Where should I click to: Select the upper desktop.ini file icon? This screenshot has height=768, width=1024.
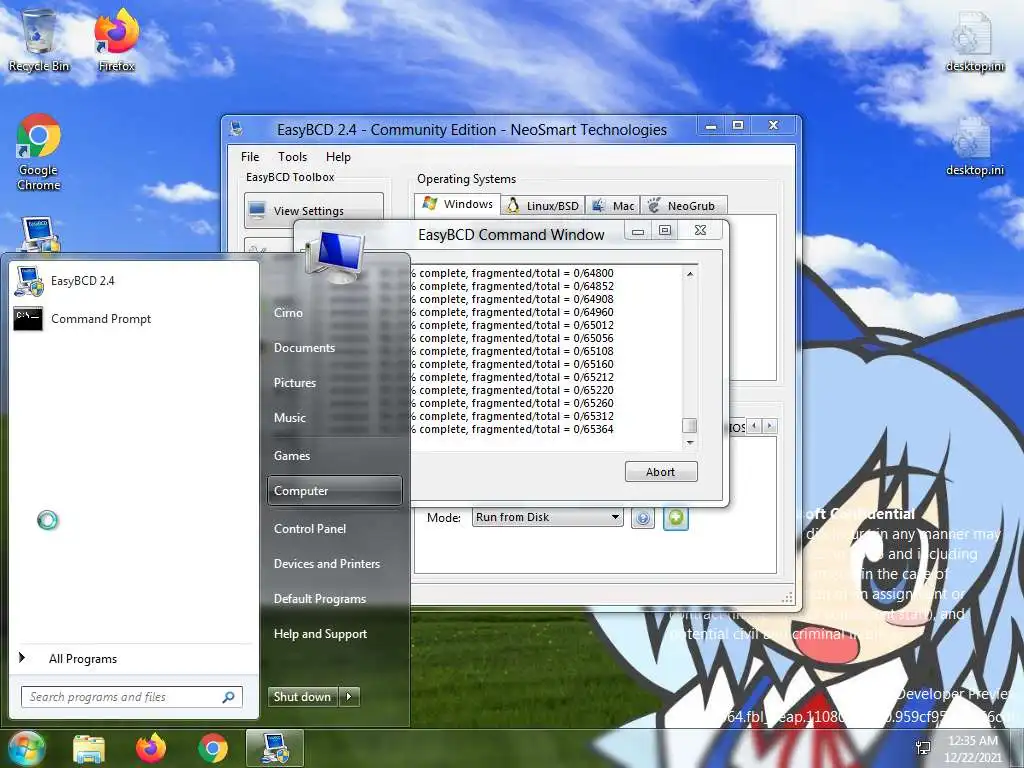tap(974, 40)
